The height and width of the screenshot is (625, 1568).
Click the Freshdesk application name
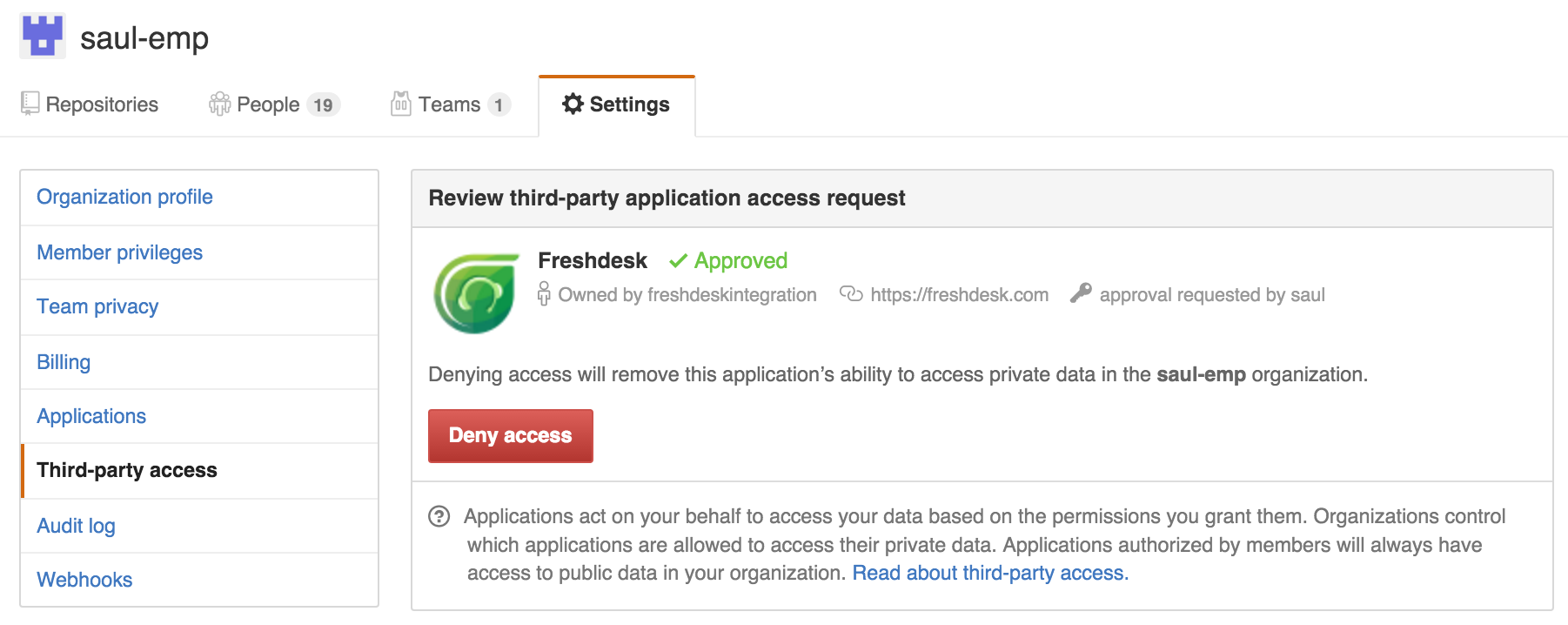(593, 260)
